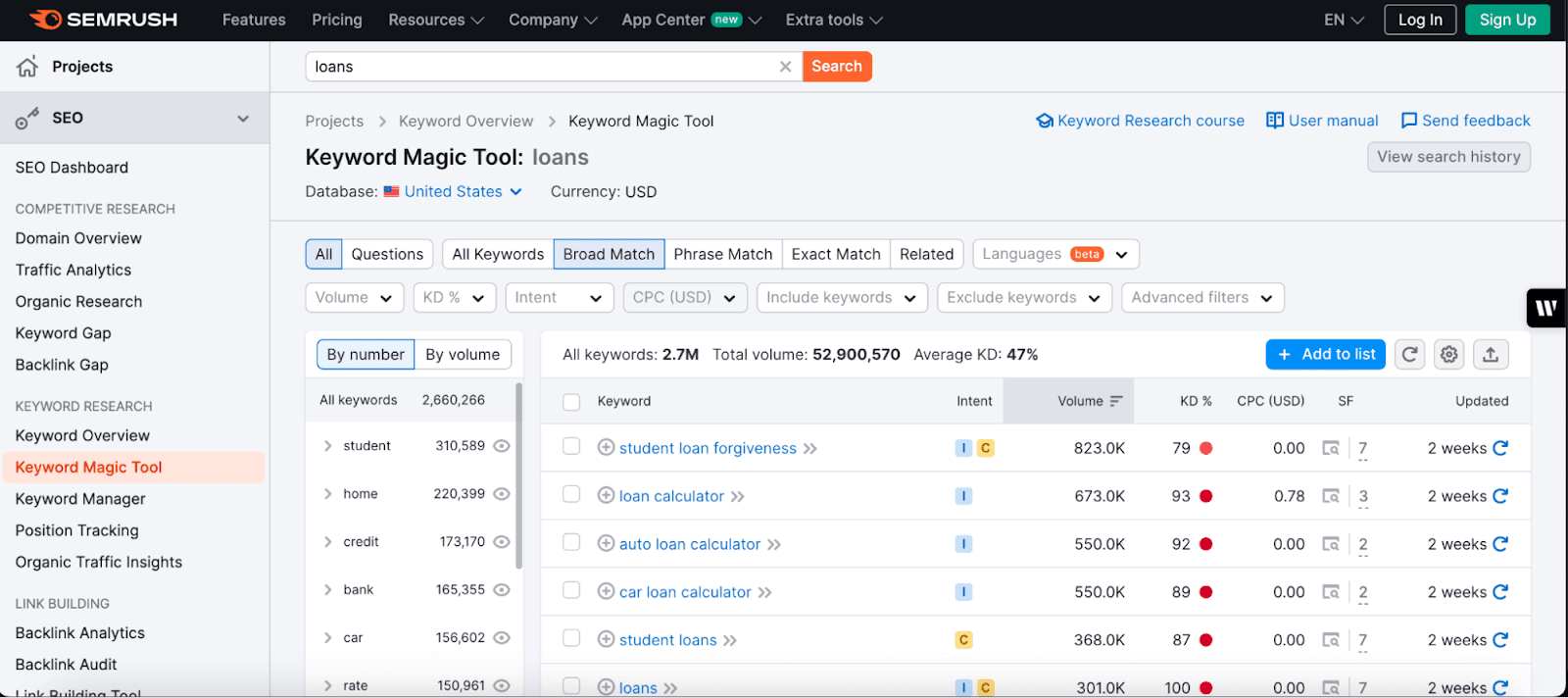Change United States database dropdown
1568x698 pixels.
point(453,192)
